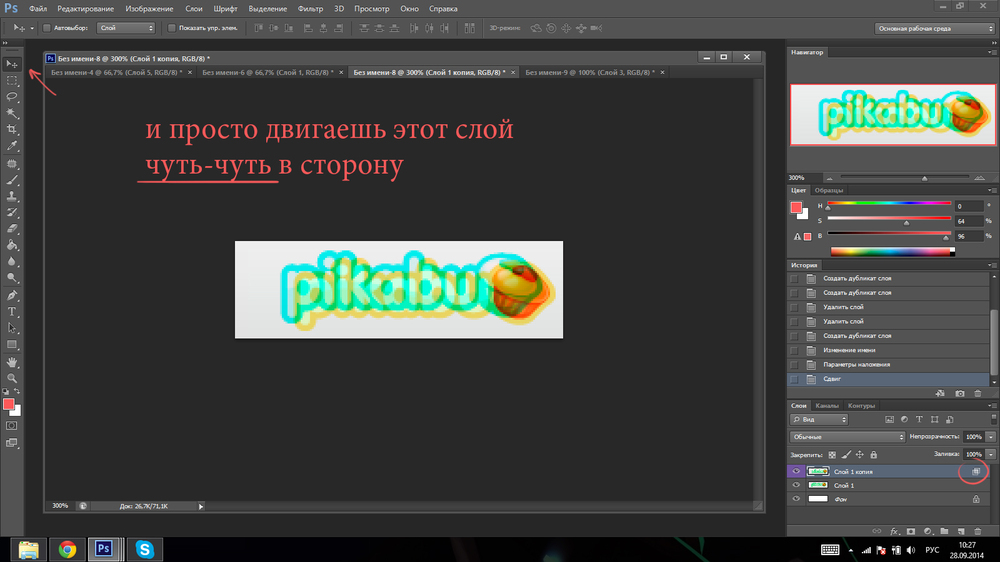Click the layer style fx icon
Viewport: 1000px width, 562px height.
point(895,532)
